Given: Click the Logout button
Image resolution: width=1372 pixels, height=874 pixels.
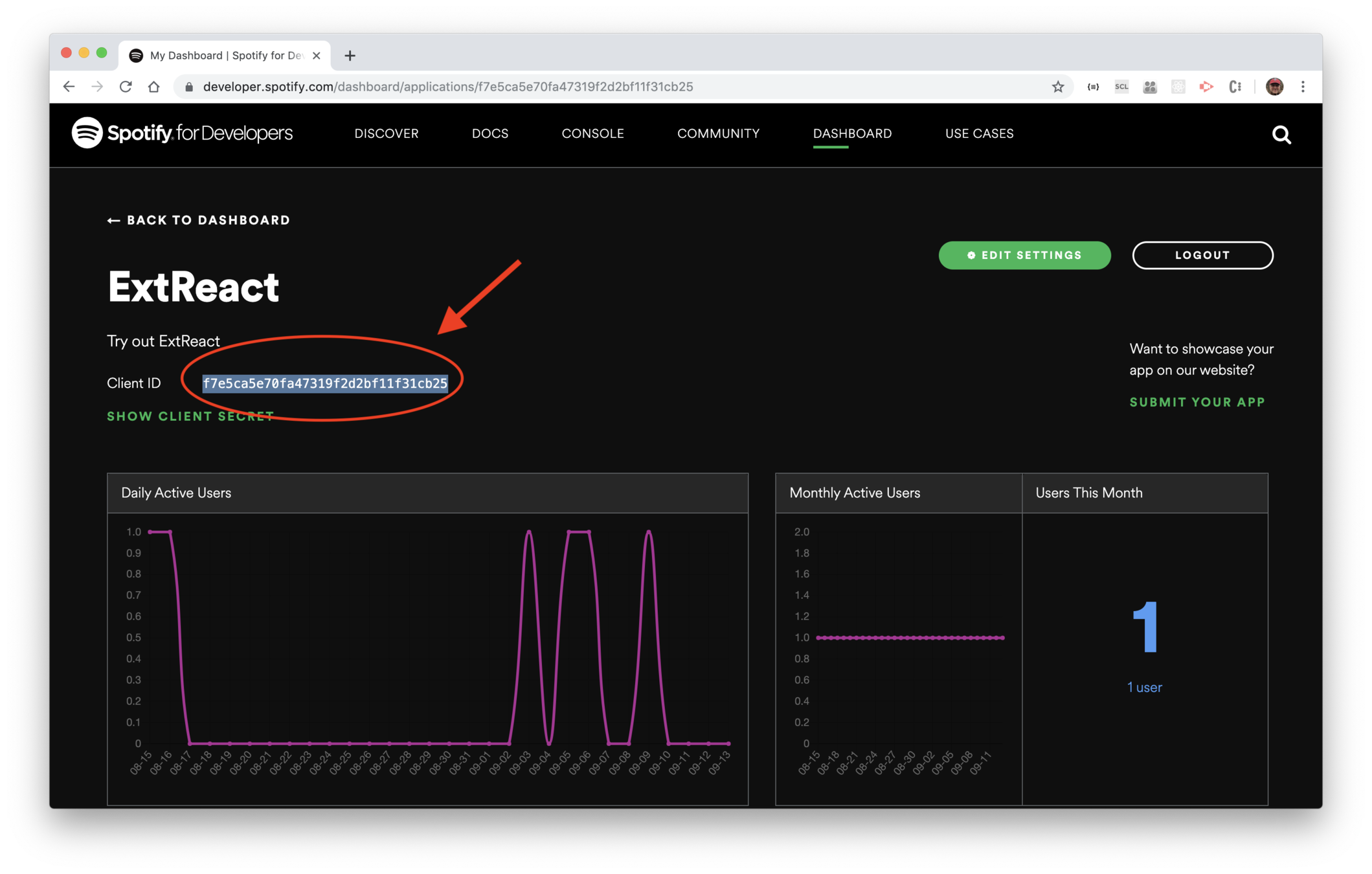Looking at the screenshot, I should (1202, 255).
